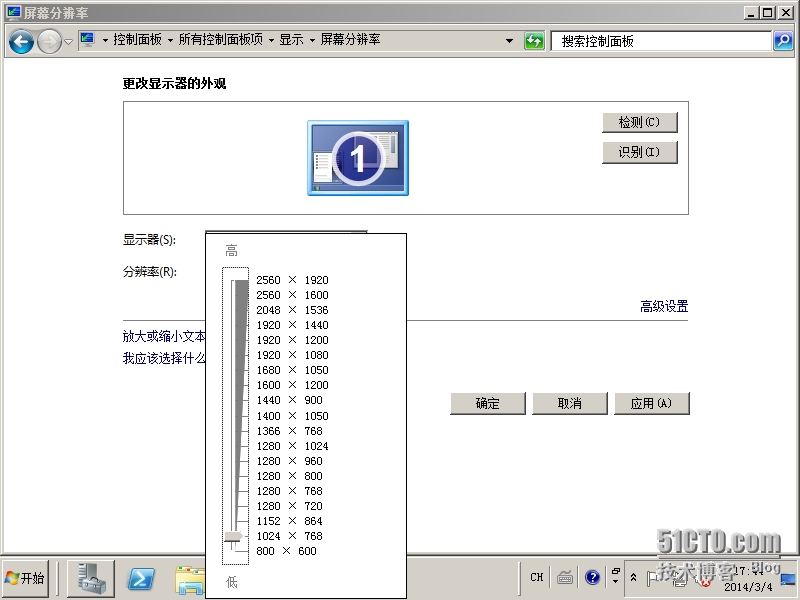Open the address bar history dropdown
The image size is (800, 600).
tap(509, 41)
